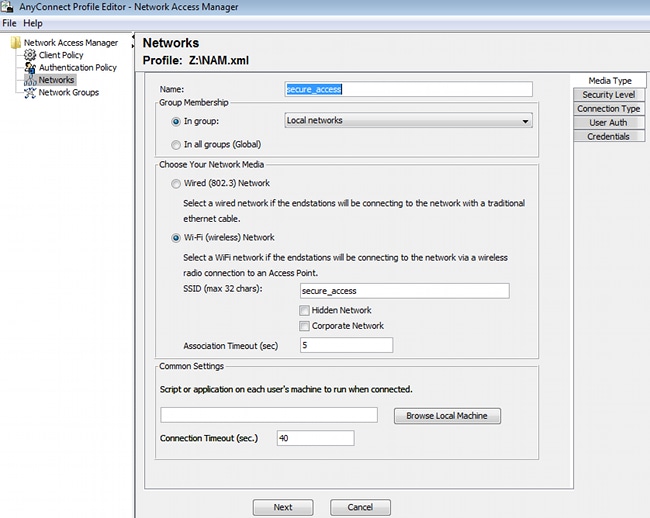Image resolution: width=650 pixels, height=518 pixels.
Task: Click the 'Networks' heading text
Action: 171,43
